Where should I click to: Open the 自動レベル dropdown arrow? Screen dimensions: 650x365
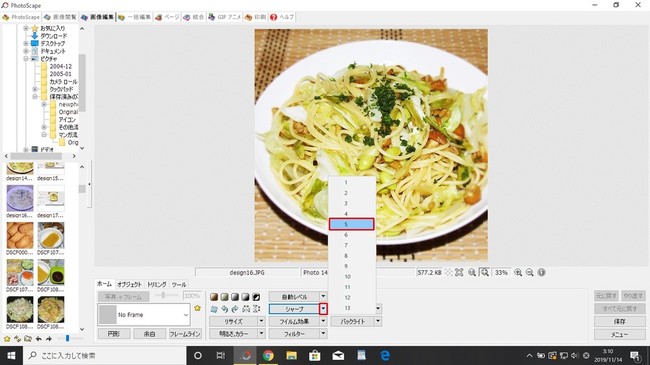point(323,297)
